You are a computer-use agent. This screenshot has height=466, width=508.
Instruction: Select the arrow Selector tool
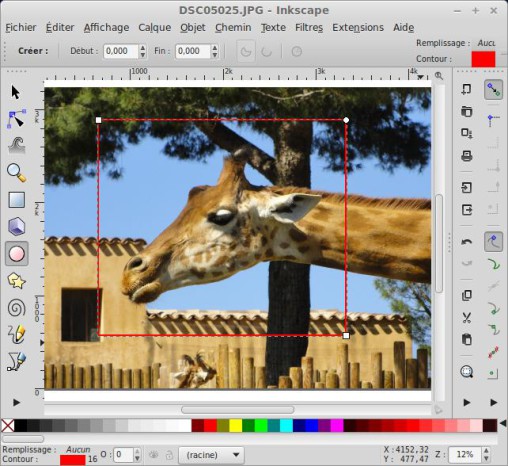15,92
